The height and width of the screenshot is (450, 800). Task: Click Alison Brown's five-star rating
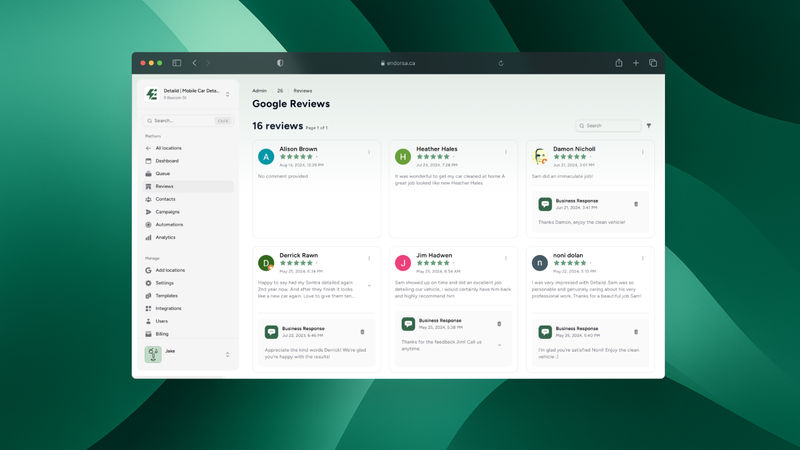tap(296, 157)
